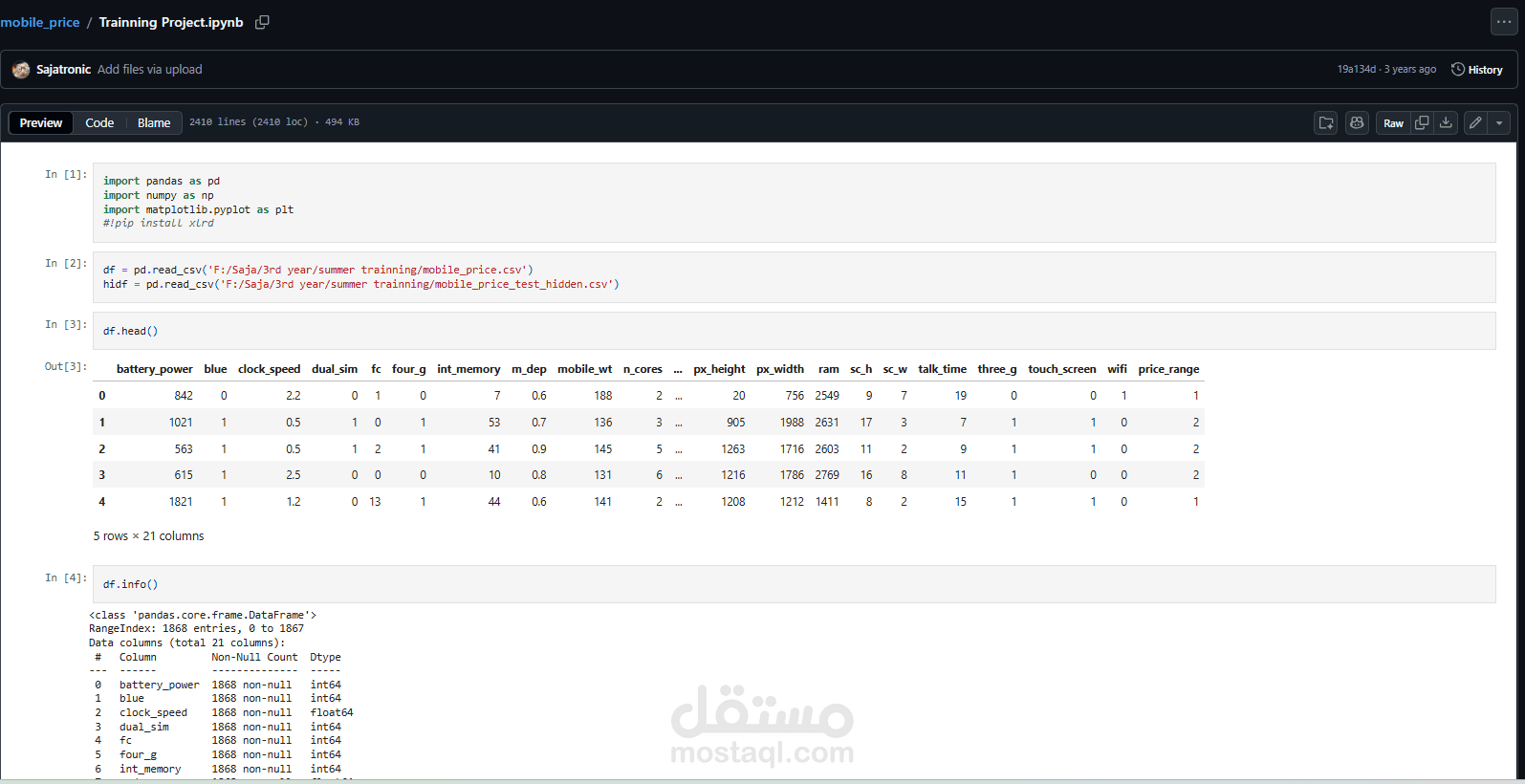Expand more edit options dropdown

[1499, 123]
